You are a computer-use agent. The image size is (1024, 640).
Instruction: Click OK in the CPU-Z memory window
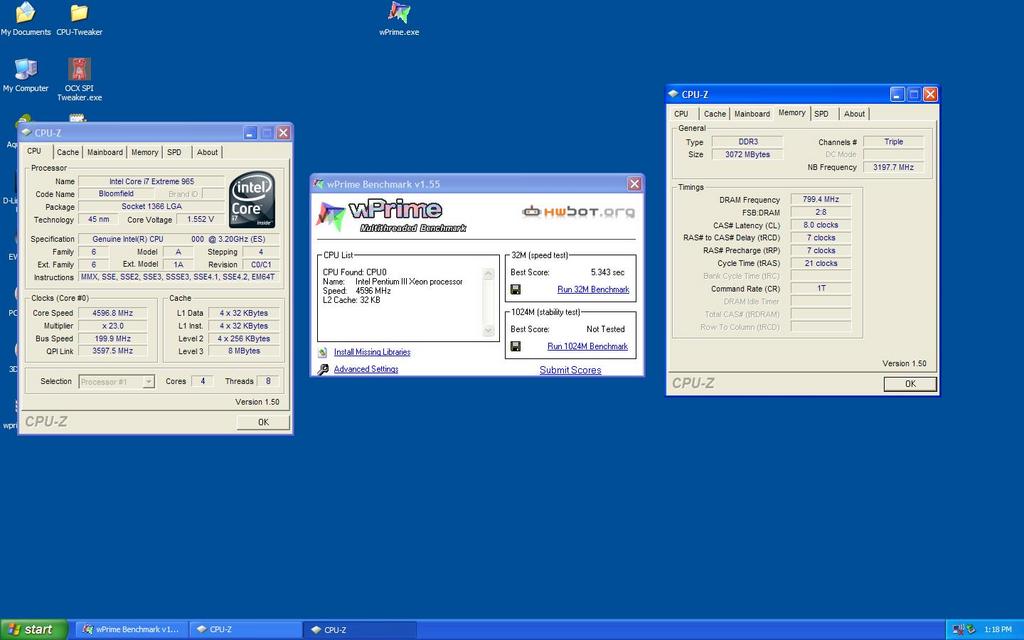(x=910, y=384)
